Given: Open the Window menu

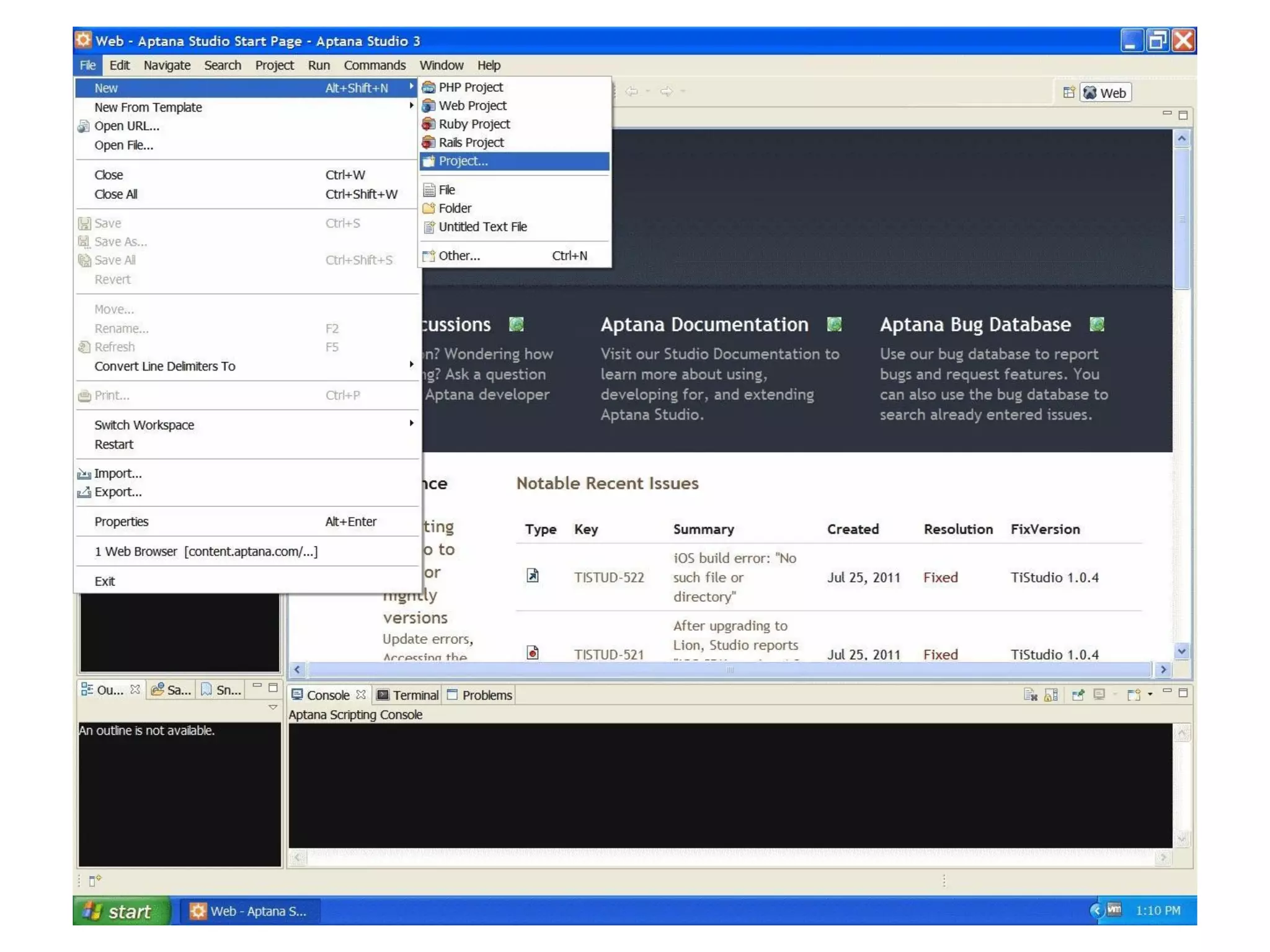Looking at the screenshot, I should (x=441, y=65).
